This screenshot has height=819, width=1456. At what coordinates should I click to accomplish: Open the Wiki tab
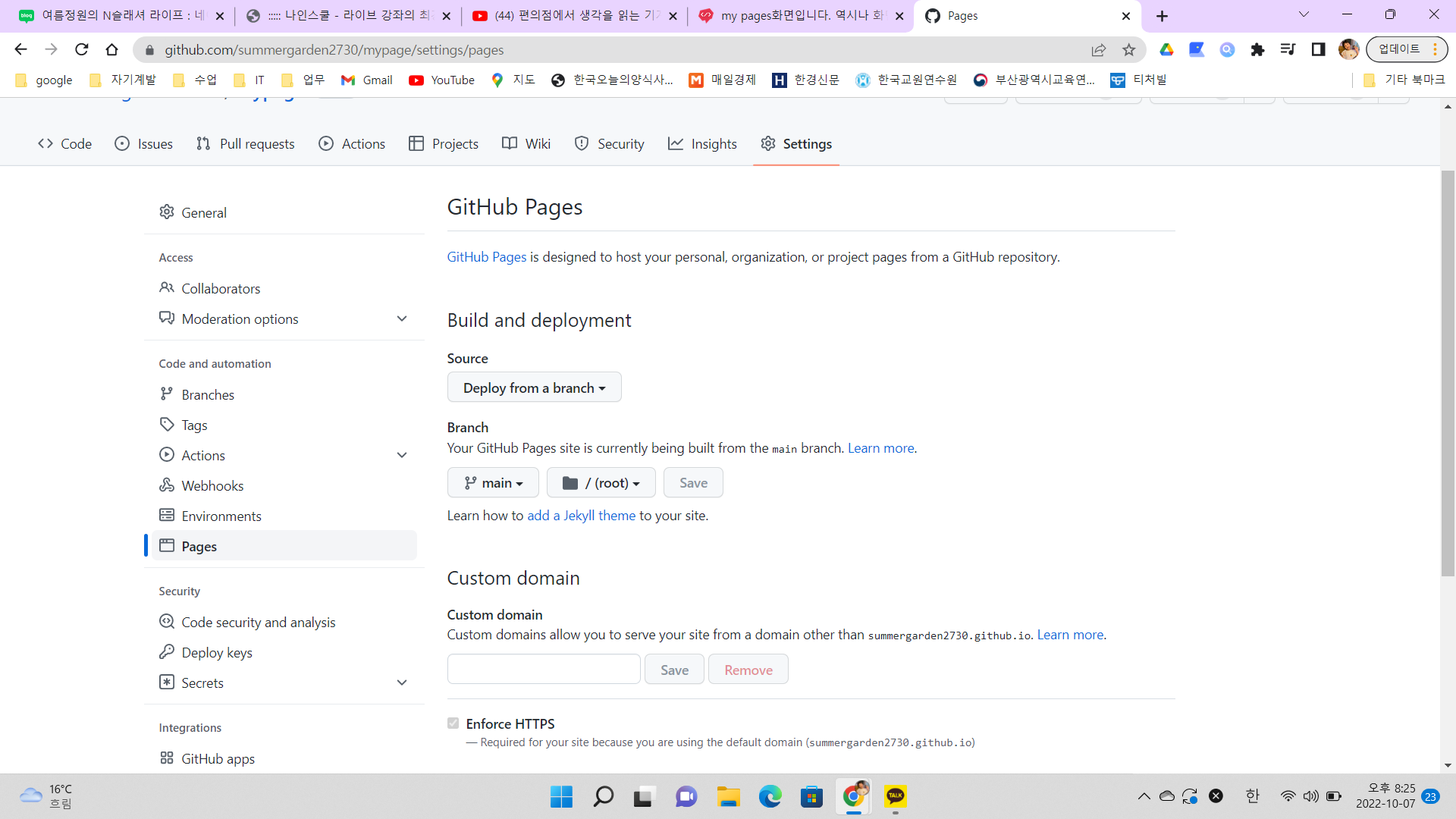[526, 144]
